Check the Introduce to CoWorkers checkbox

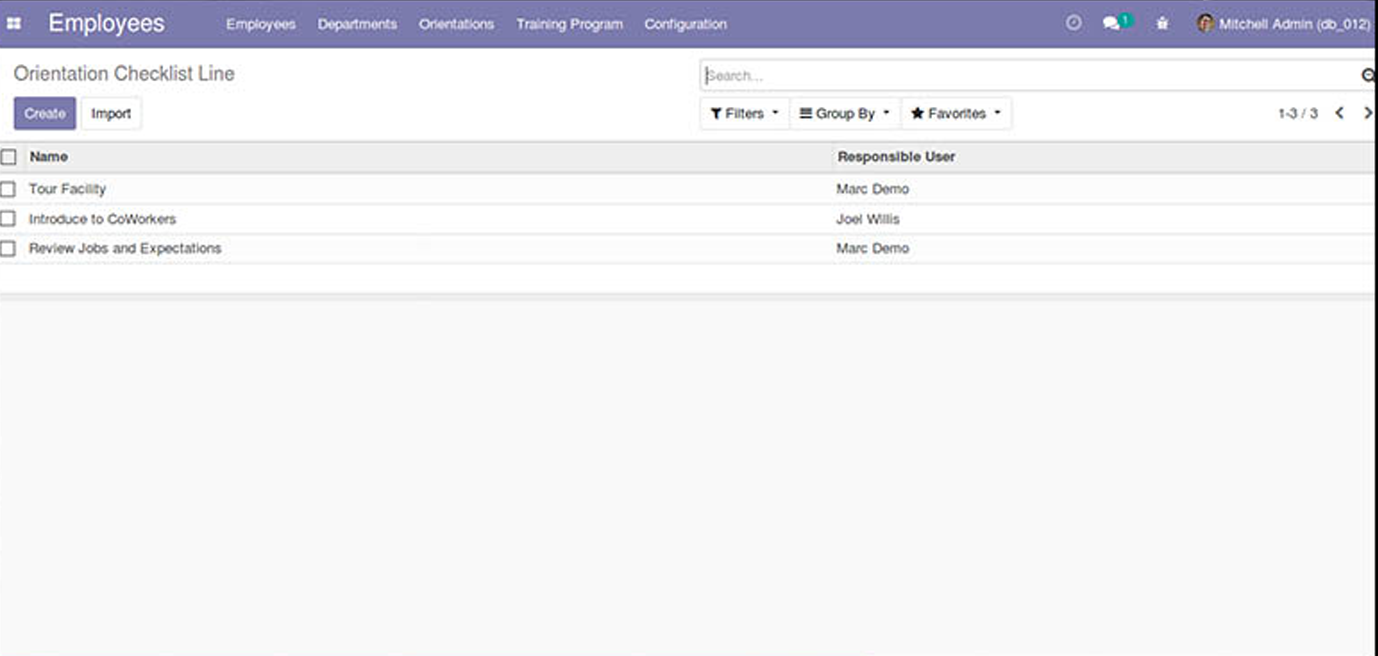click(8, 219)
